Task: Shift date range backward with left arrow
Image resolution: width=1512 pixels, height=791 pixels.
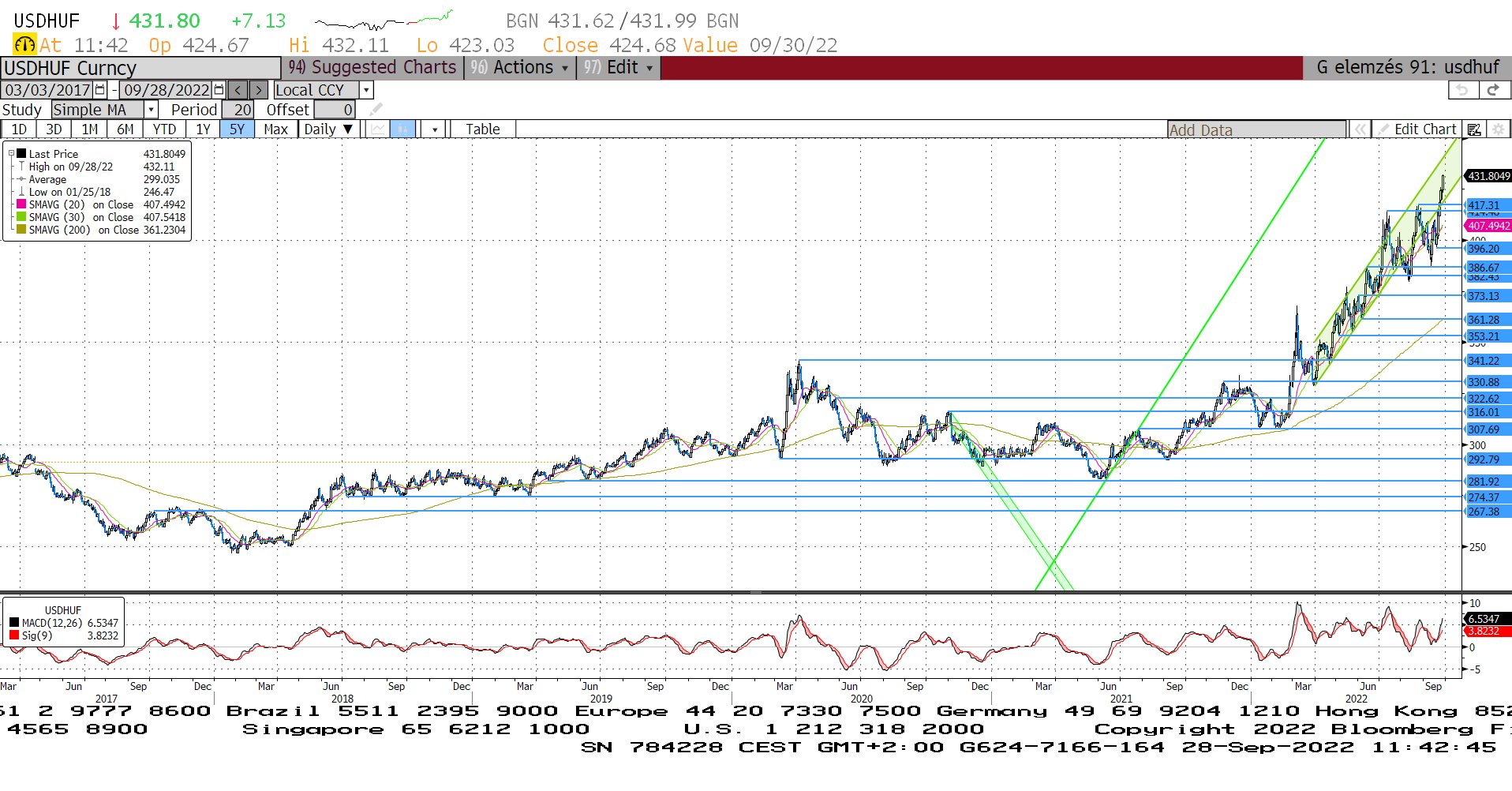Action: [x=238, y=90]
